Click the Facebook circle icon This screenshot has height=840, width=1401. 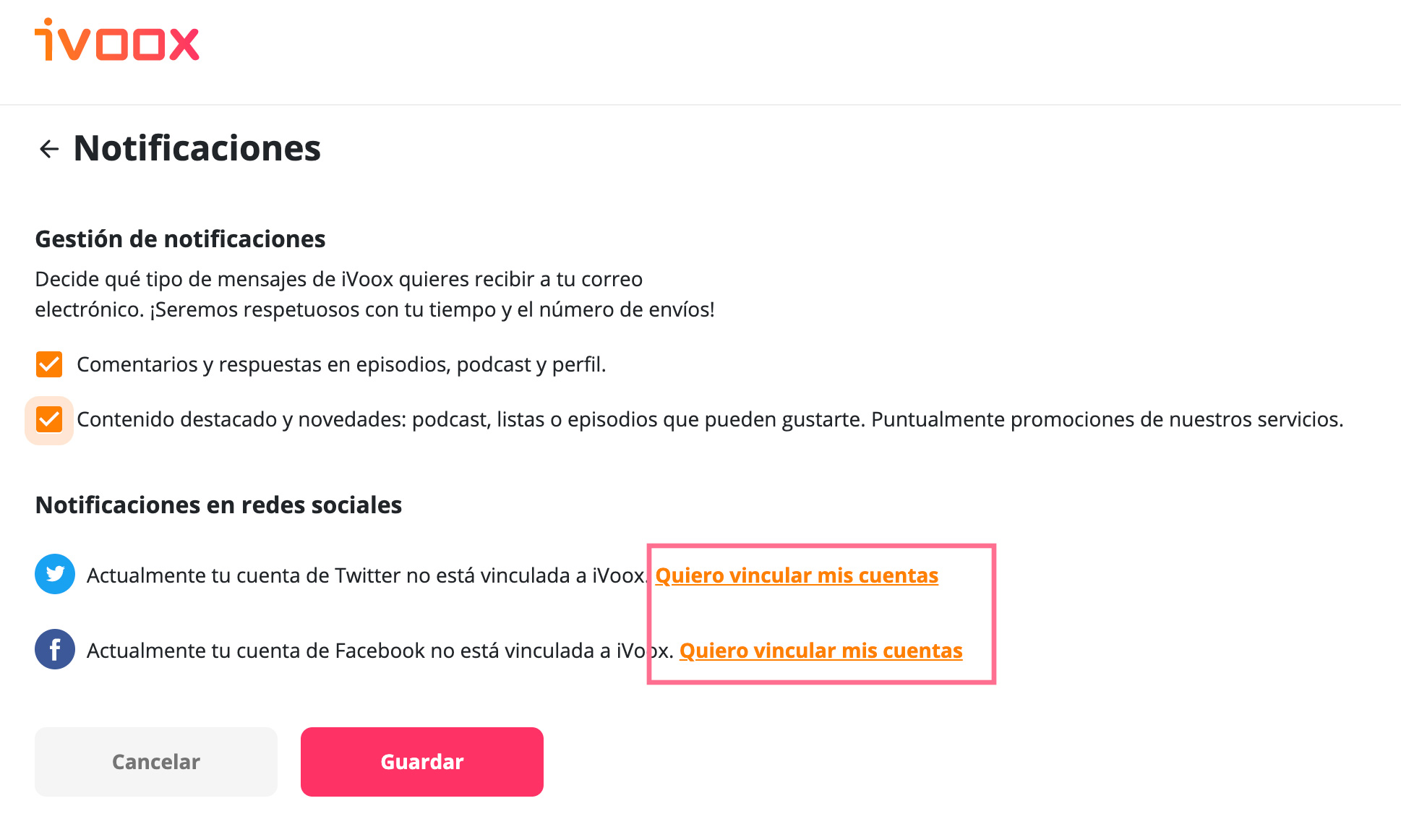pyautogui.click(x=55, y=649)
